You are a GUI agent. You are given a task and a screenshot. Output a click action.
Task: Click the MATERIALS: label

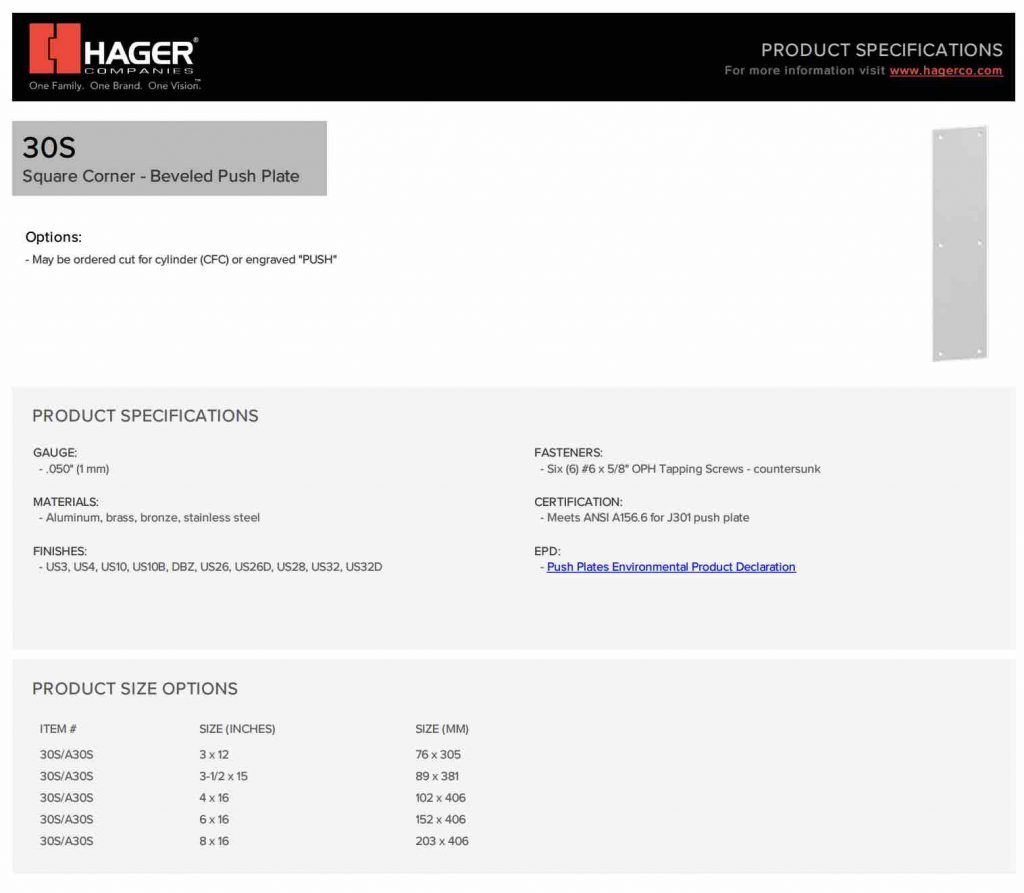65,502
